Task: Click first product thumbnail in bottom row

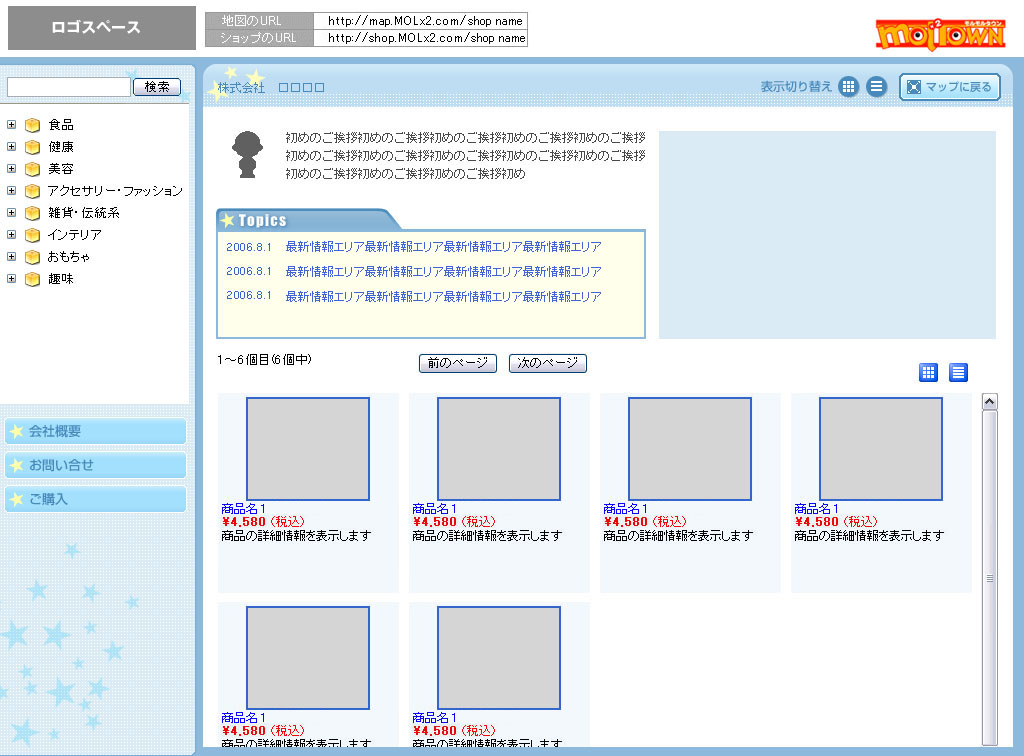Action: [x=308, y=657]
